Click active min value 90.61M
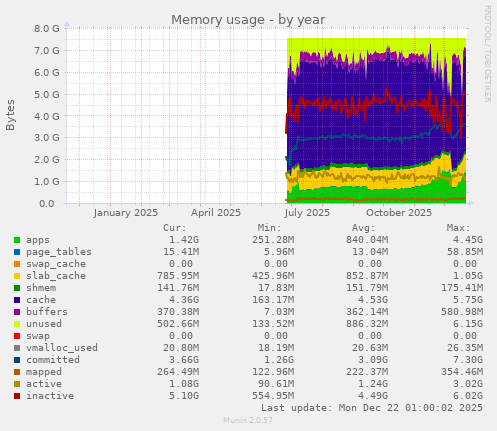Screen dimensions: 497x431 276,384
